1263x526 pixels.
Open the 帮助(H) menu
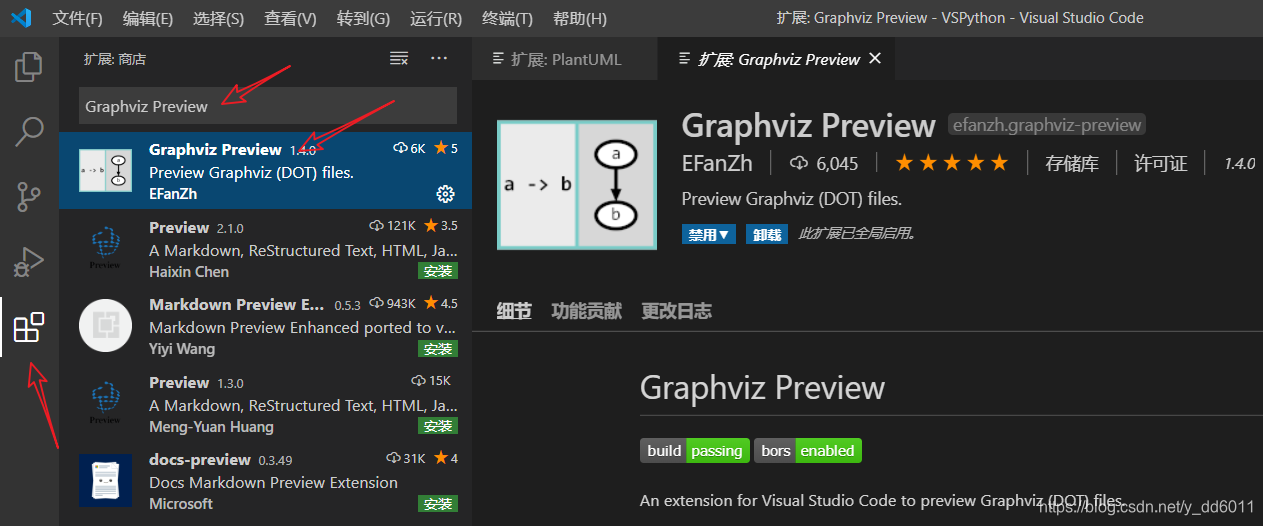(579, 18)
